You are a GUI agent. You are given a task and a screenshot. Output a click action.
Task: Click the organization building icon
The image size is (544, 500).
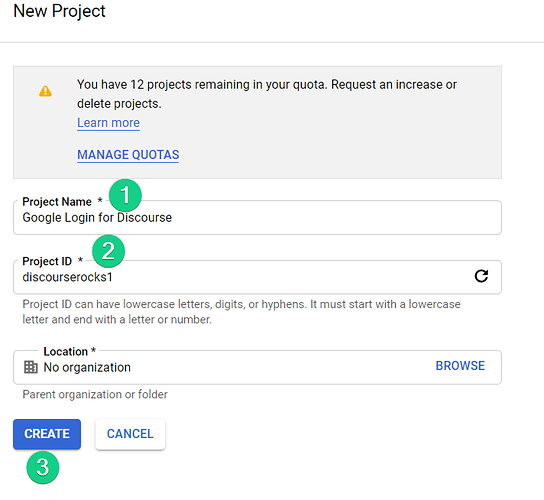pyautogui.click(x=31, y=367)
